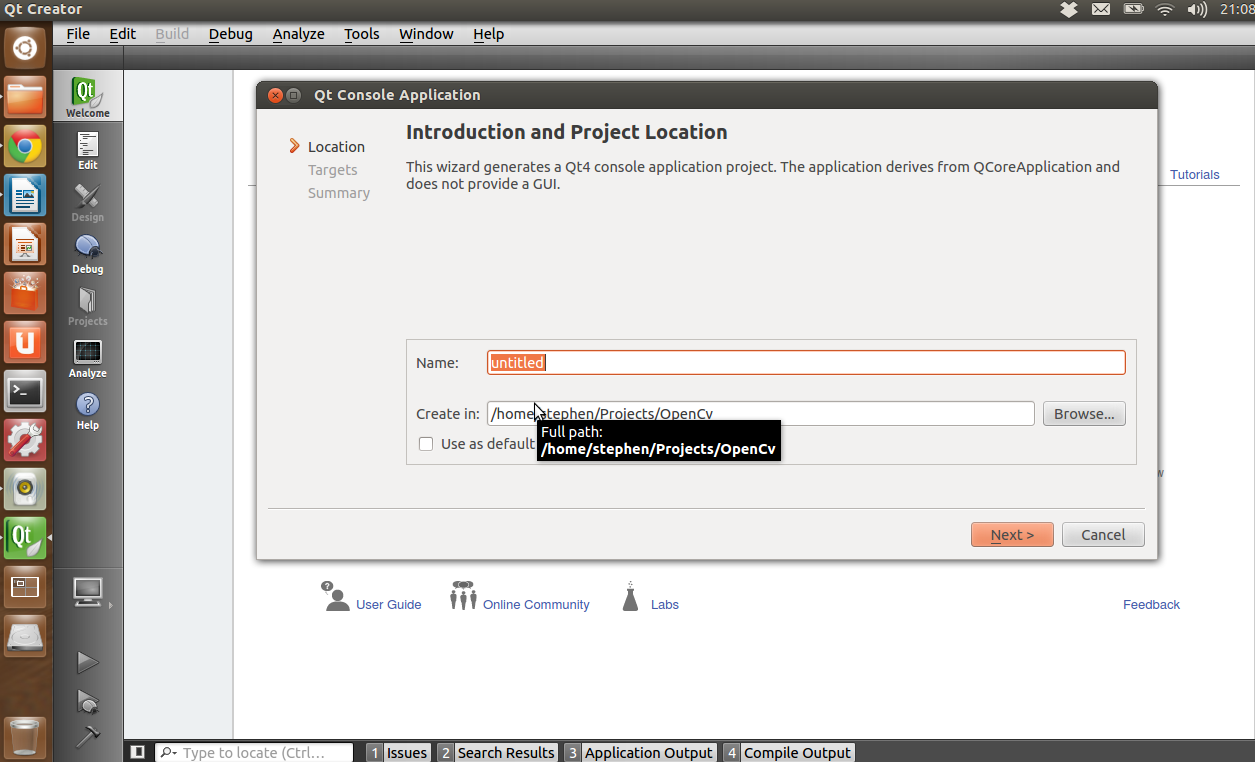Click Browse to choose project folder
The height and width of the screenshot is (762, 1255).
click(1084, 414)
